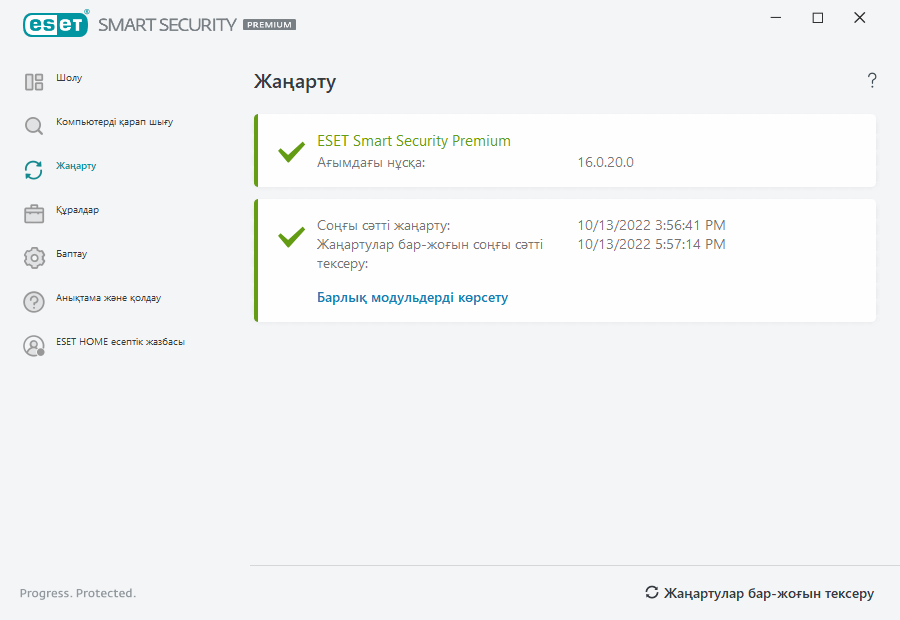This screenshot has height=620, width=900.
Task: Click the green checkmark in last update card
Action: [291, 237]
